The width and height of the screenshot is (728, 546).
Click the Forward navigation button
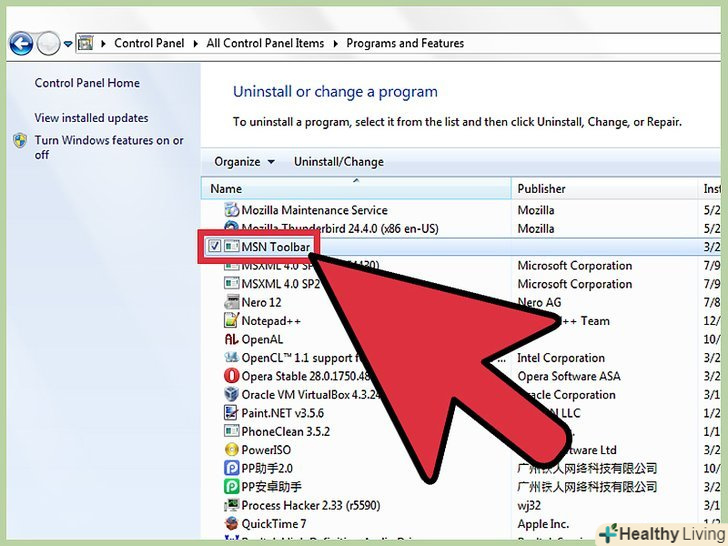click(x=48, y=44)
